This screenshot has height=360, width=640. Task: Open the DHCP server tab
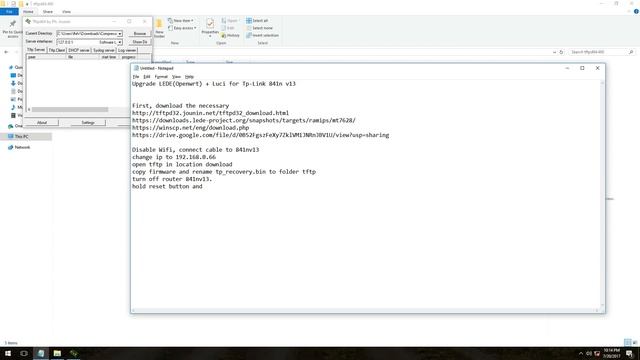point(79,50)
